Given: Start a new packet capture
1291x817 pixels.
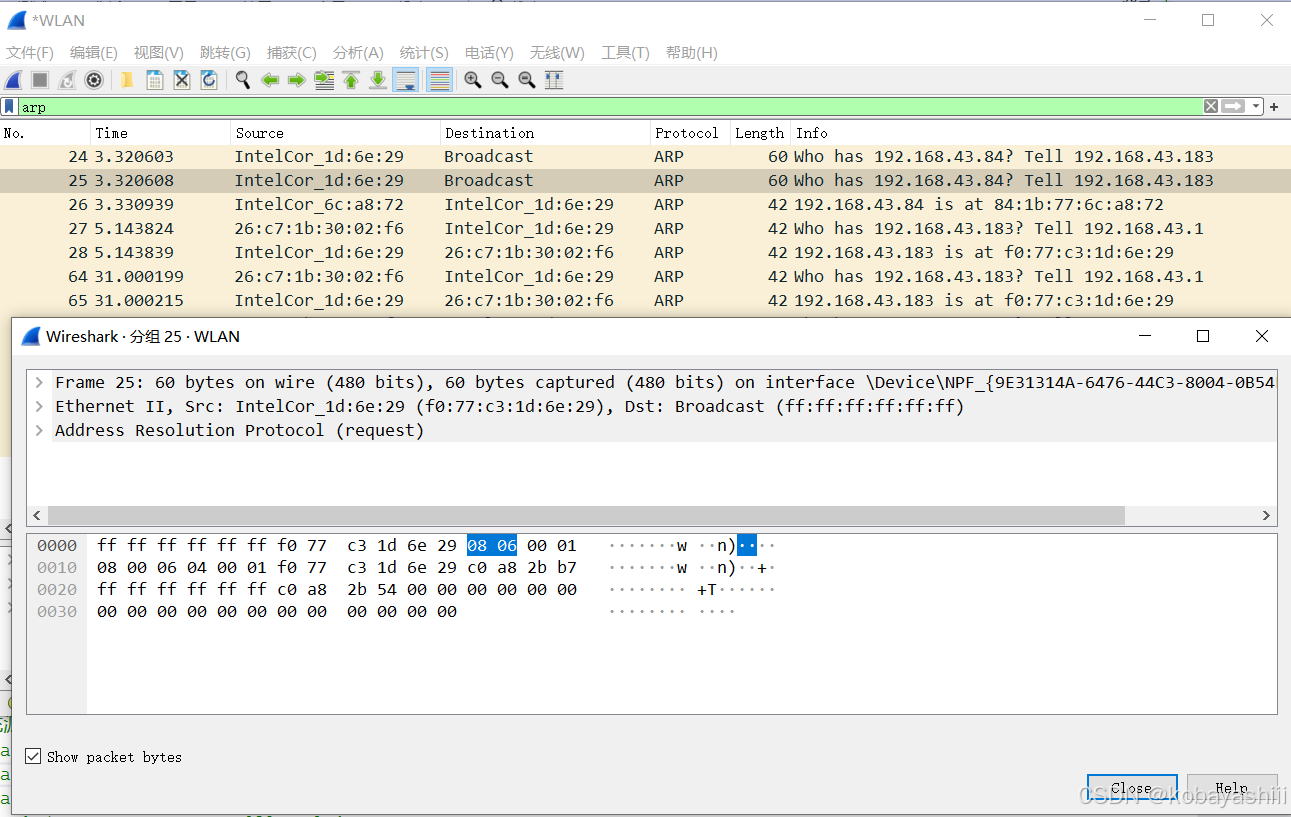Looking at the screenshot, I should coord(14,80).
